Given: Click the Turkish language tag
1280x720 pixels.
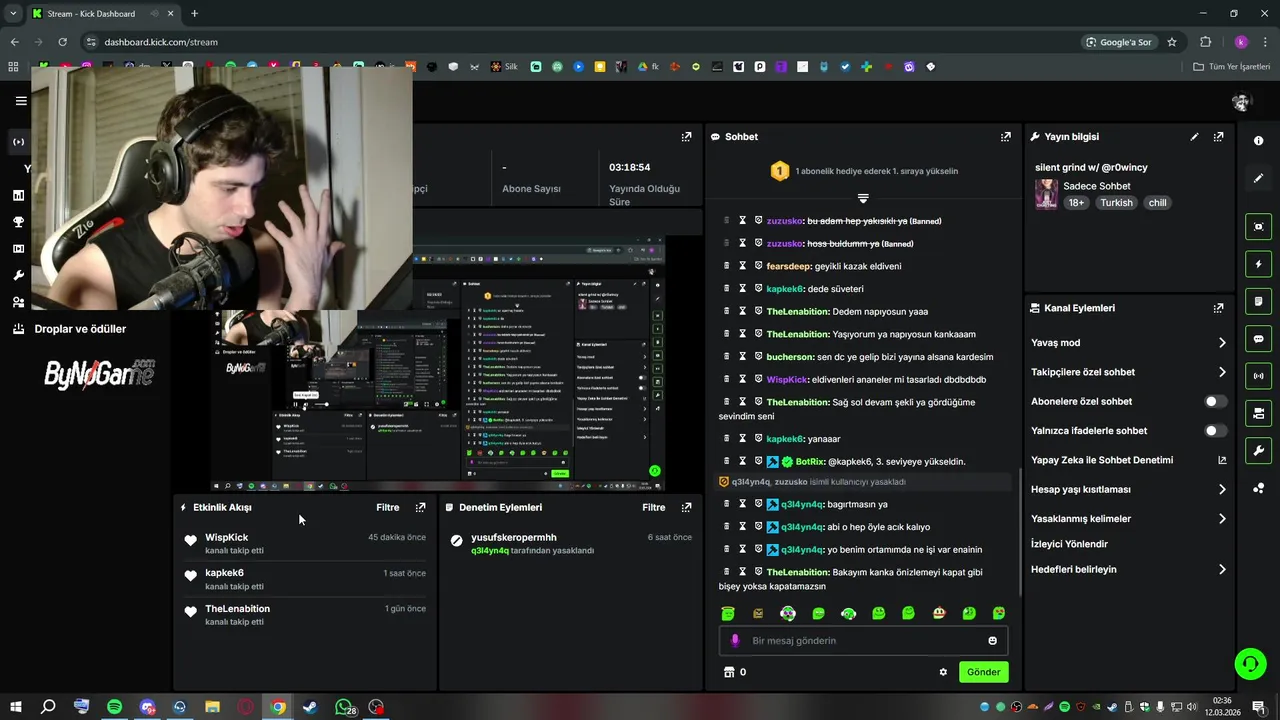Looking at the screenshot, I should 1116,203.
